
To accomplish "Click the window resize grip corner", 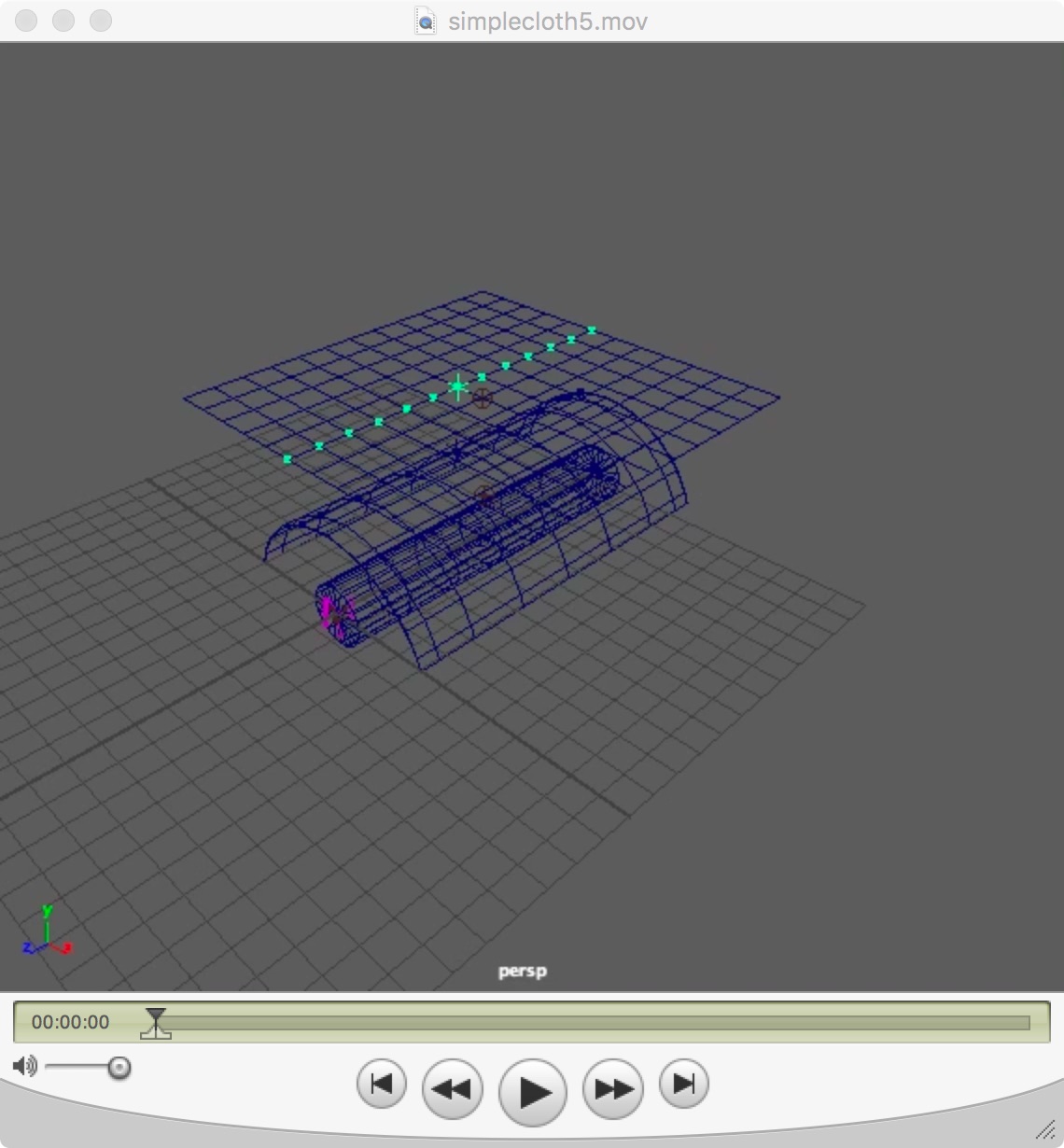I will click(1045, 1129).
